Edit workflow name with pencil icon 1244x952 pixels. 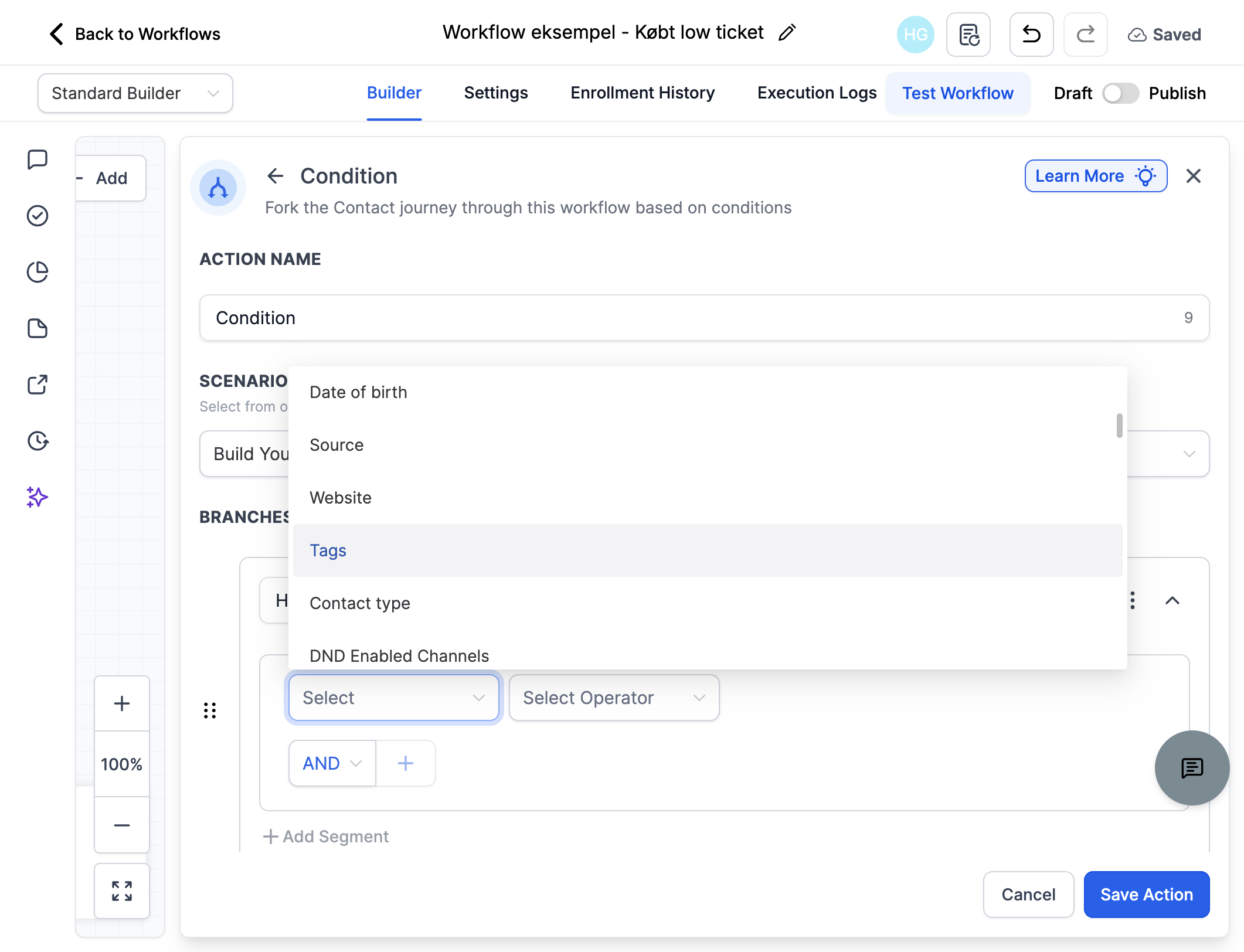click(x=787, y=33)
